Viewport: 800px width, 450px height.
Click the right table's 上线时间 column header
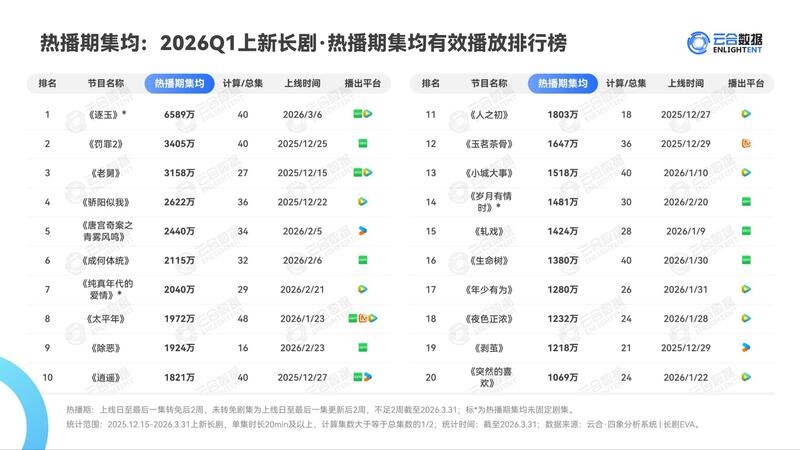pyautogui.click(x=686, y=84)
